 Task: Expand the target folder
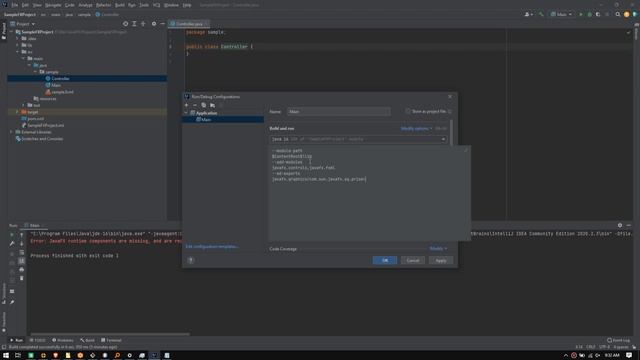[17, 112]
